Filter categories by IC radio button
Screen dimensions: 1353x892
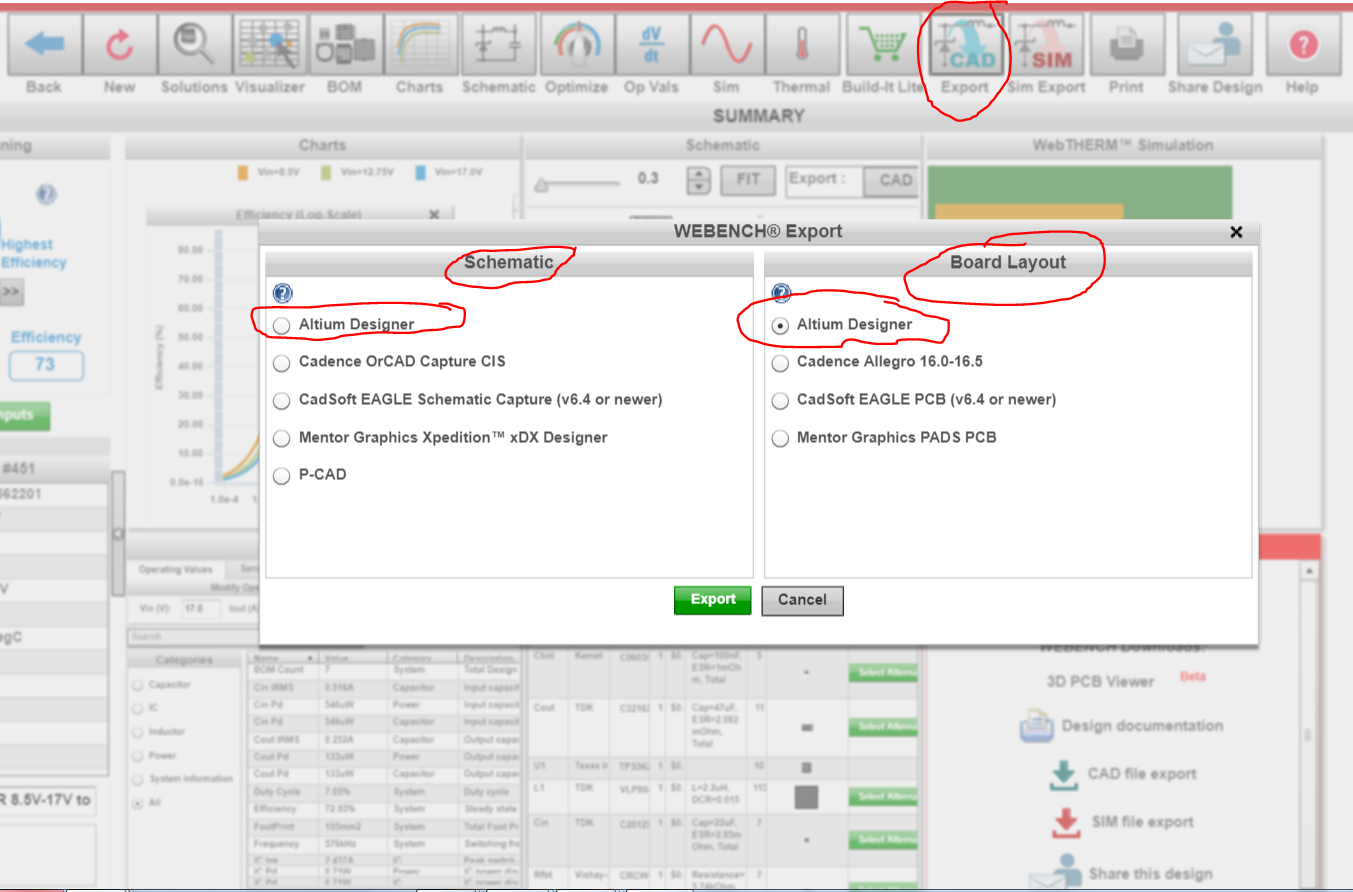click(137, 708)
